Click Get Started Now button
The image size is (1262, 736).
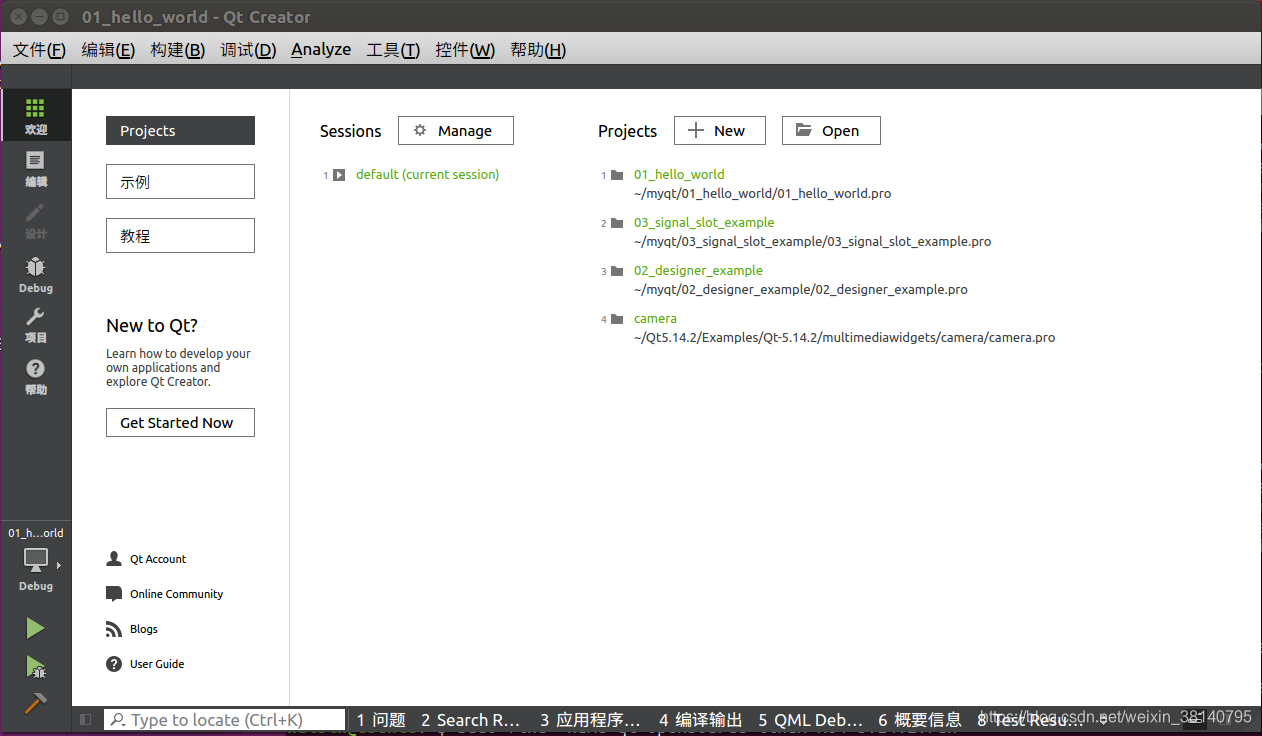click(180, 423)
